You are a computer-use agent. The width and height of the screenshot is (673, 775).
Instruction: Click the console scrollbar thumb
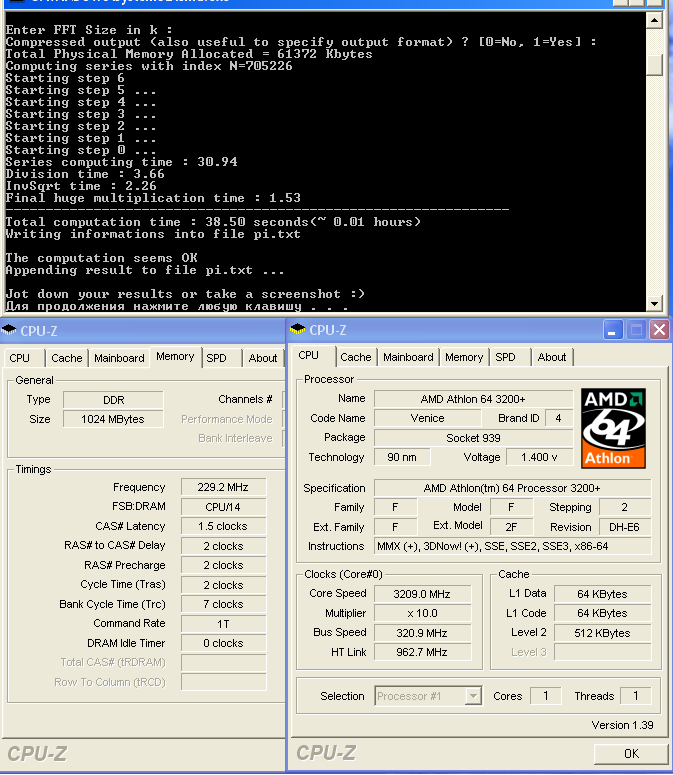[x=654, y=64]
